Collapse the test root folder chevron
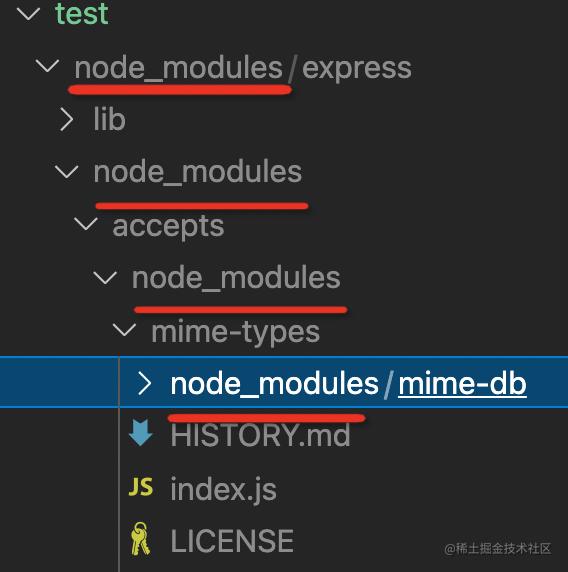Viewport: 568px width, 572px height. point(28,14)
